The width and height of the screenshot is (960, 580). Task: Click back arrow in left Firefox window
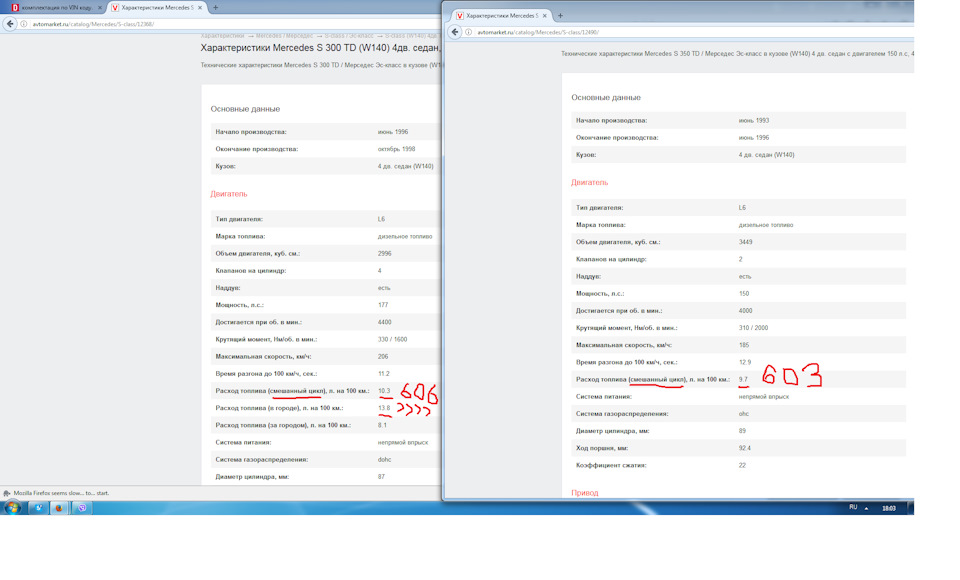10,23
